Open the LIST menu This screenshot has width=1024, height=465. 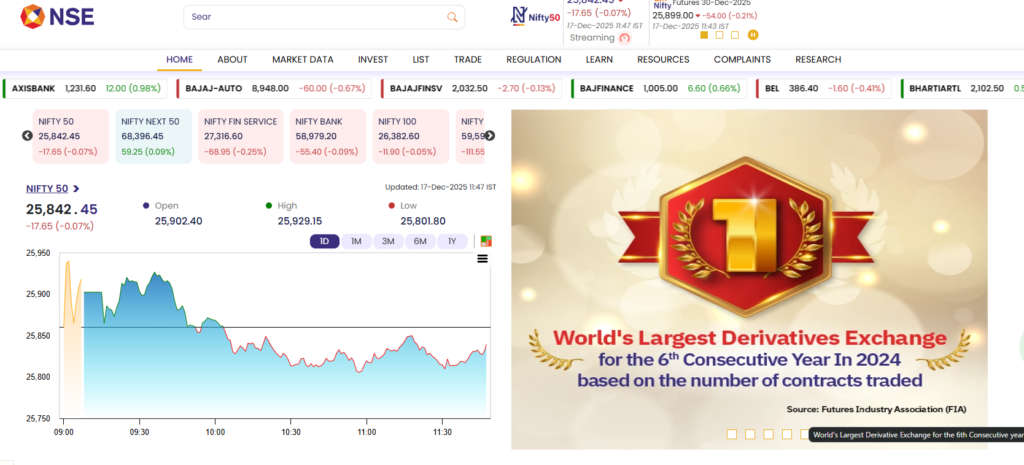[x=421, y=59]
